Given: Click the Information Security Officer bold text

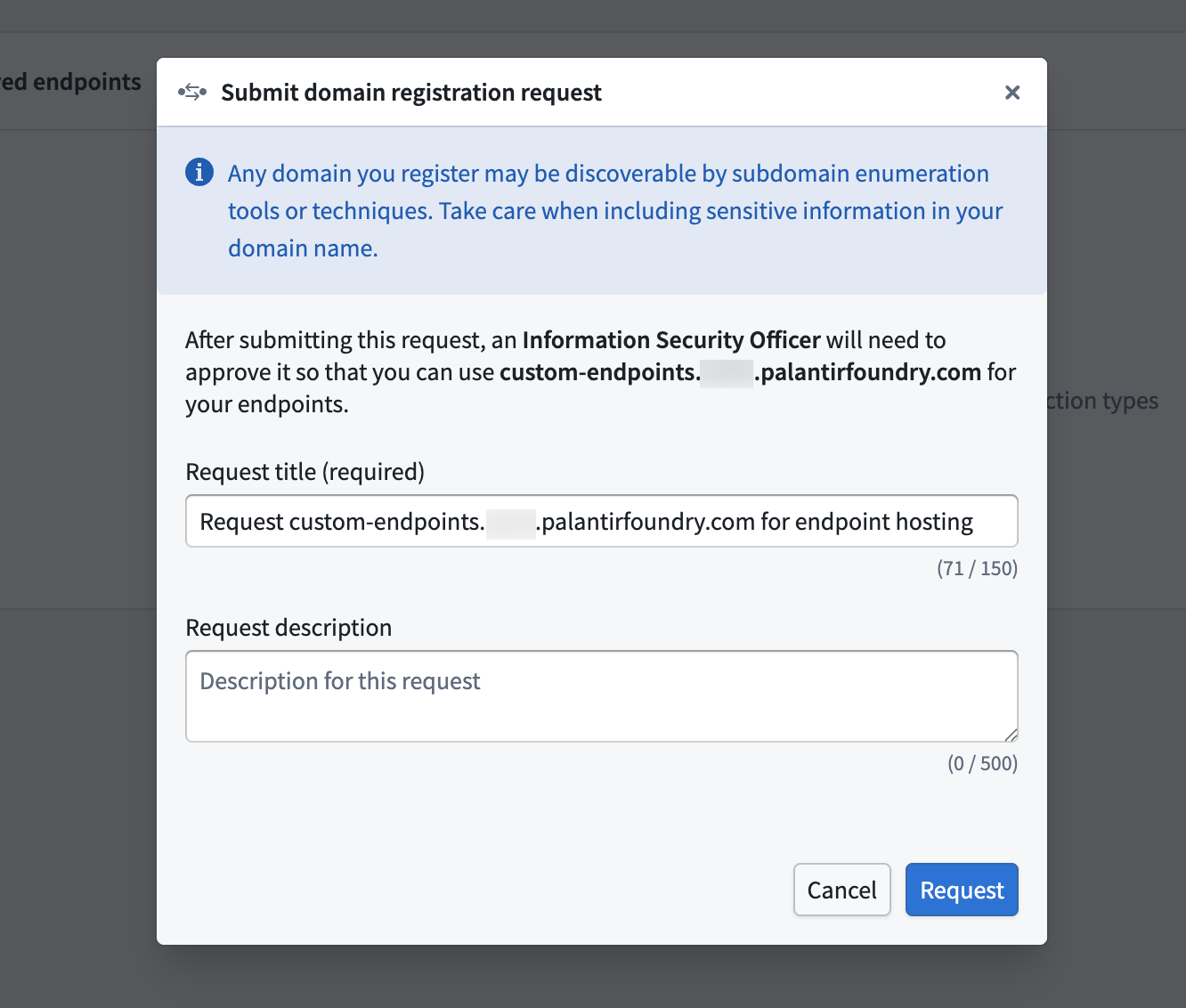Looking at the screenshot, I should 671,339.
